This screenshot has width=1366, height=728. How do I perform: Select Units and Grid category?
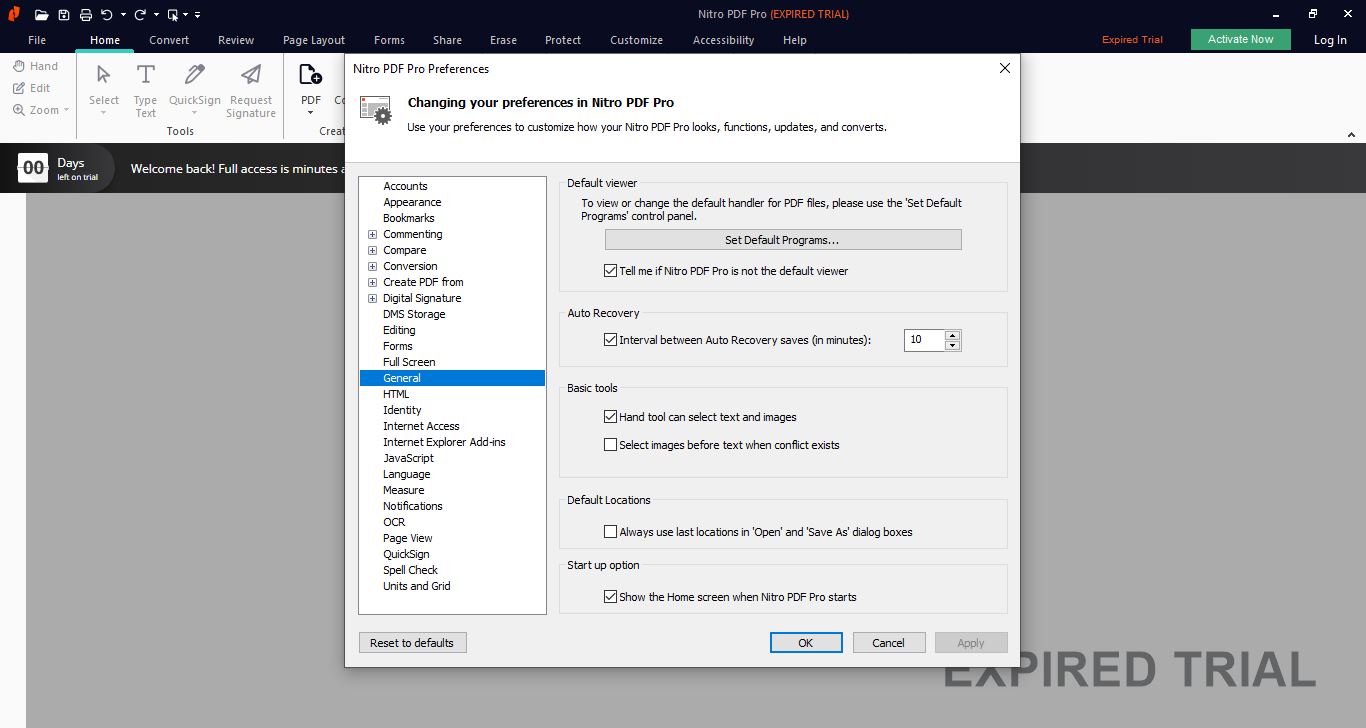point(417,586)
